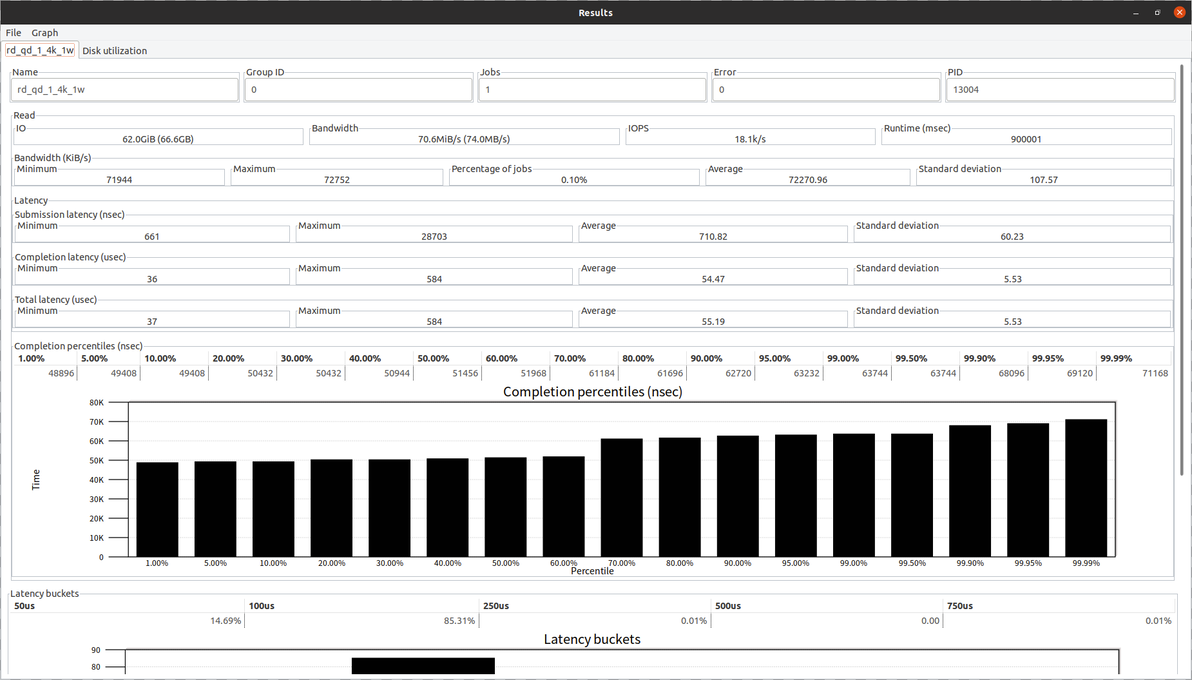Click the PID field showing 13004
Screen dimensions: 1192x680
tap(1060, 90)
